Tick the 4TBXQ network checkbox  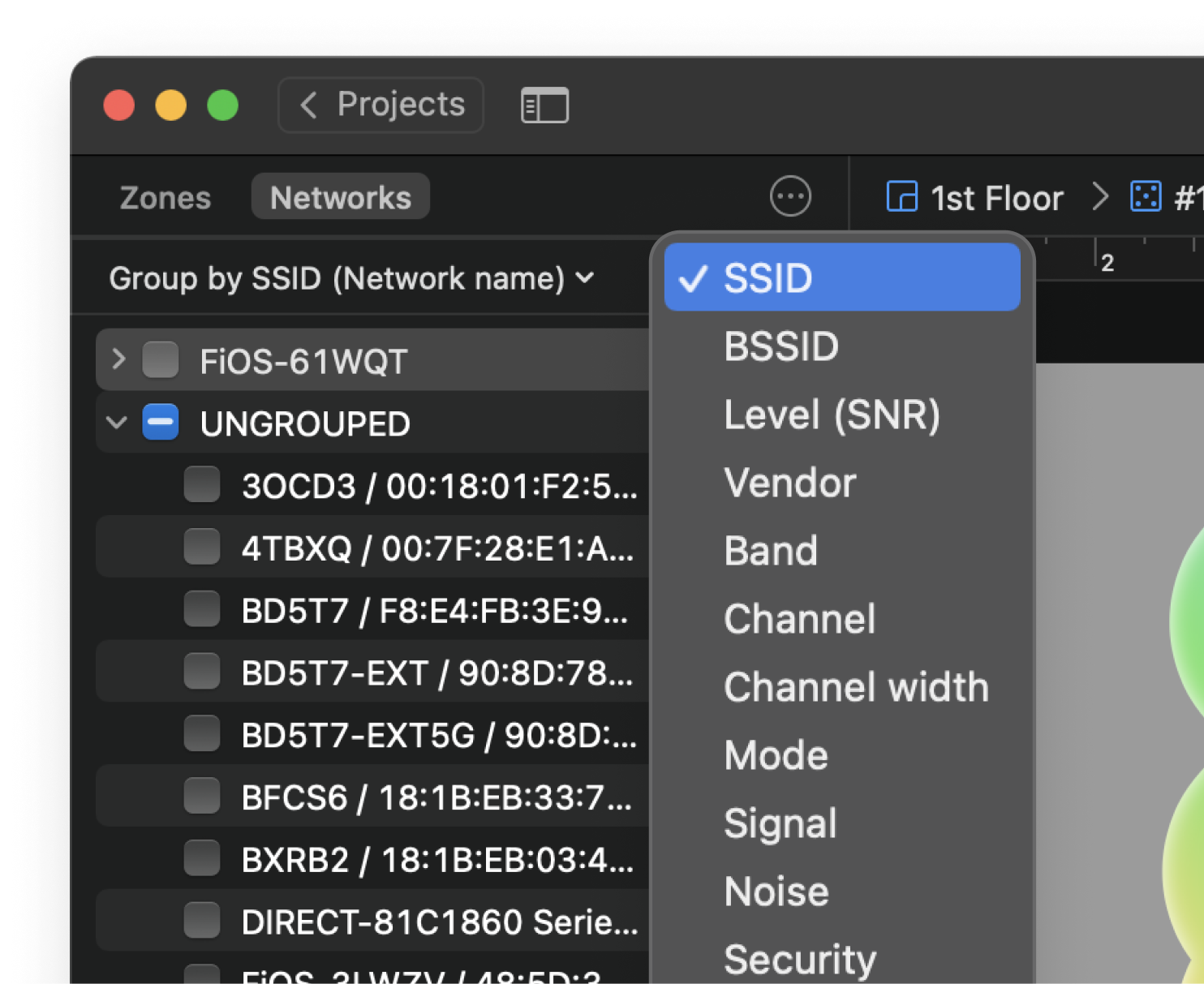pos(202,548)
